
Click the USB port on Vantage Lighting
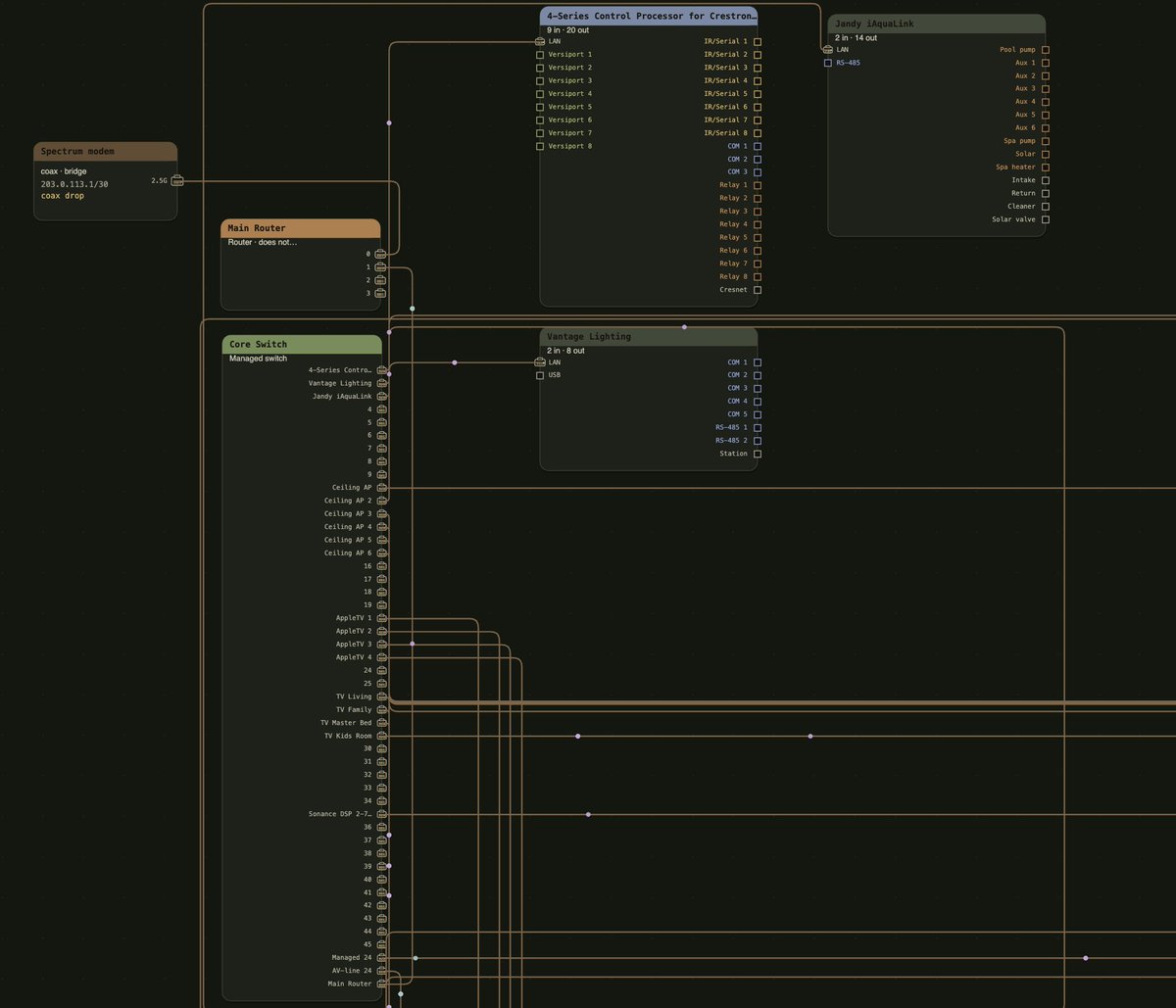coord(540,375)
